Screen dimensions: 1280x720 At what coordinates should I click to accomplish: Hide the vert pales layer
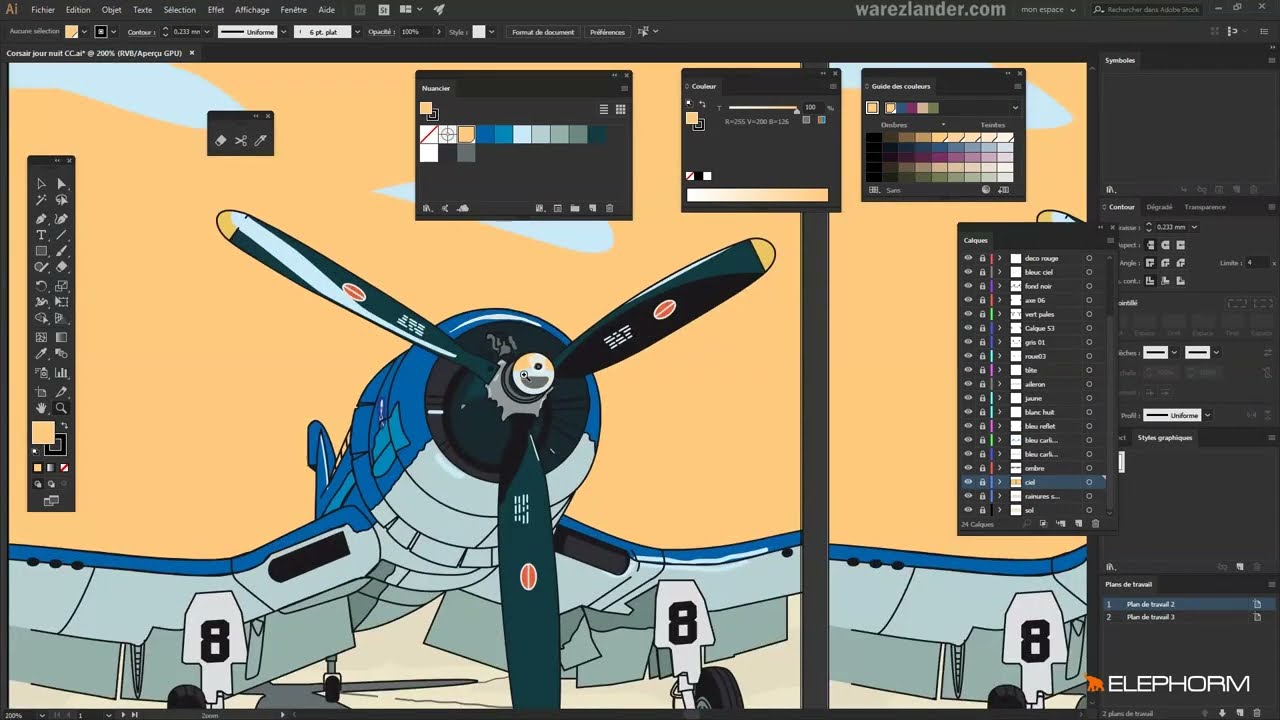tap(967, 314)
